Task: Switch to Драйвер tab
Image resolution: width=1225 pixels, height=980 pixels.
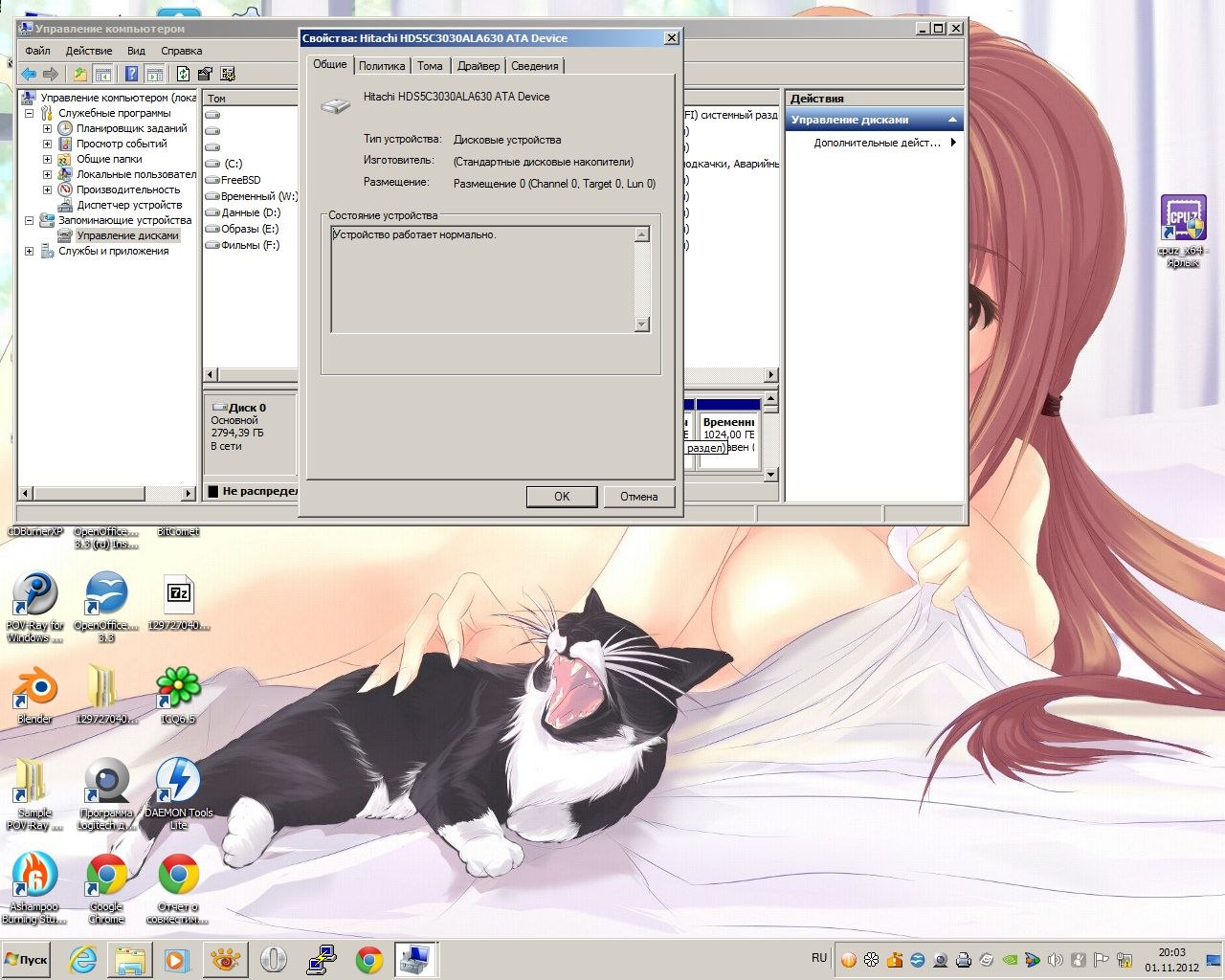Action: [x=479, y=66]
